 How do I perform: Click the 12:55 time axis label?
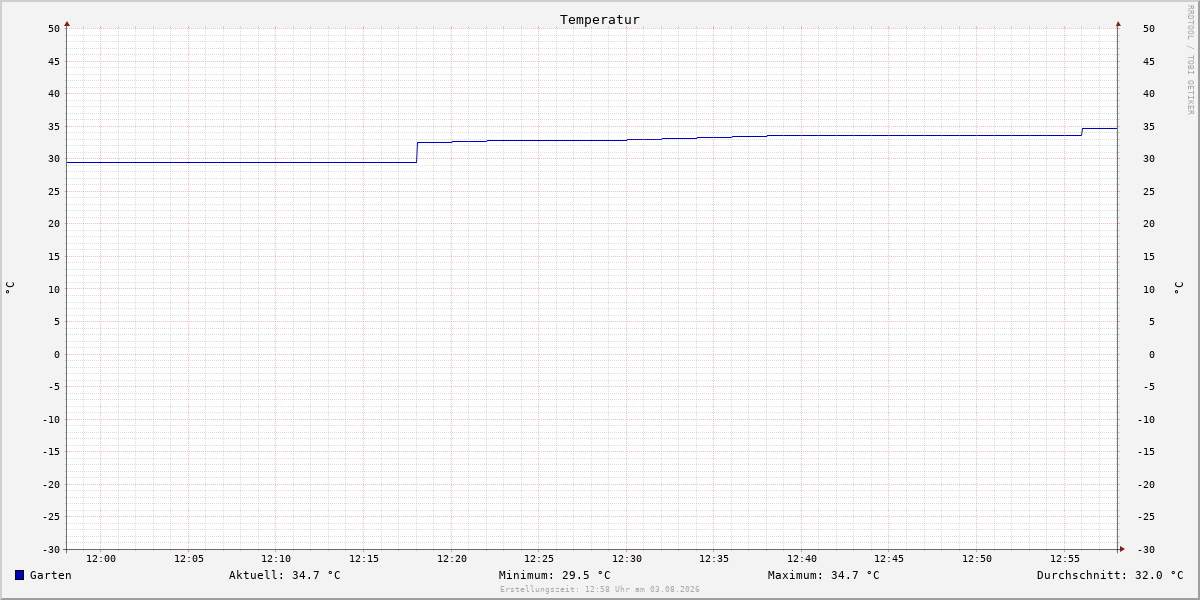click(1065, 559)
